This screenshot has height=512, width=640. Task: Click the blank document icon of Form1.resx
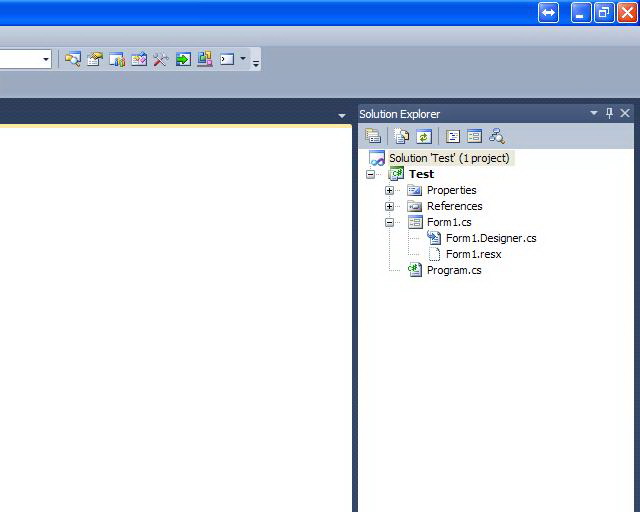(434, 254)
